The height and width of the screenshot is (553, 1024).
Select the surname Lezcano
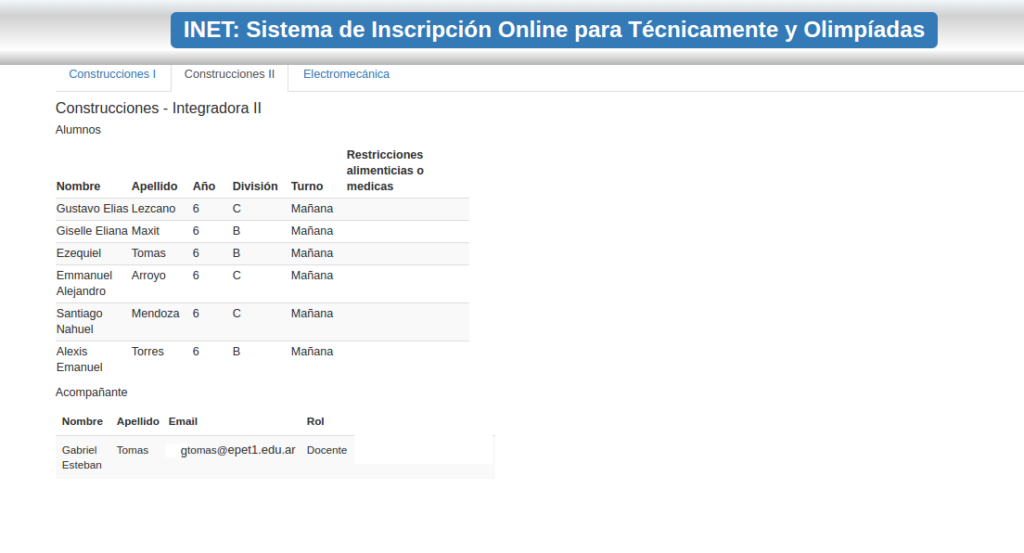(x=153, y=209)
